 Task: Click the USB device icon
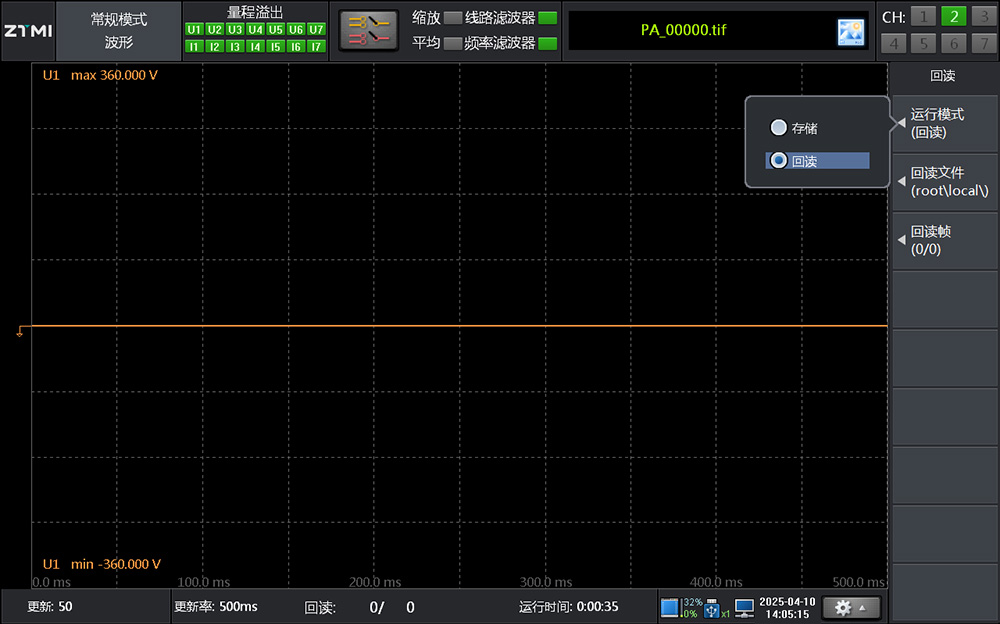(x=713, y=607)
